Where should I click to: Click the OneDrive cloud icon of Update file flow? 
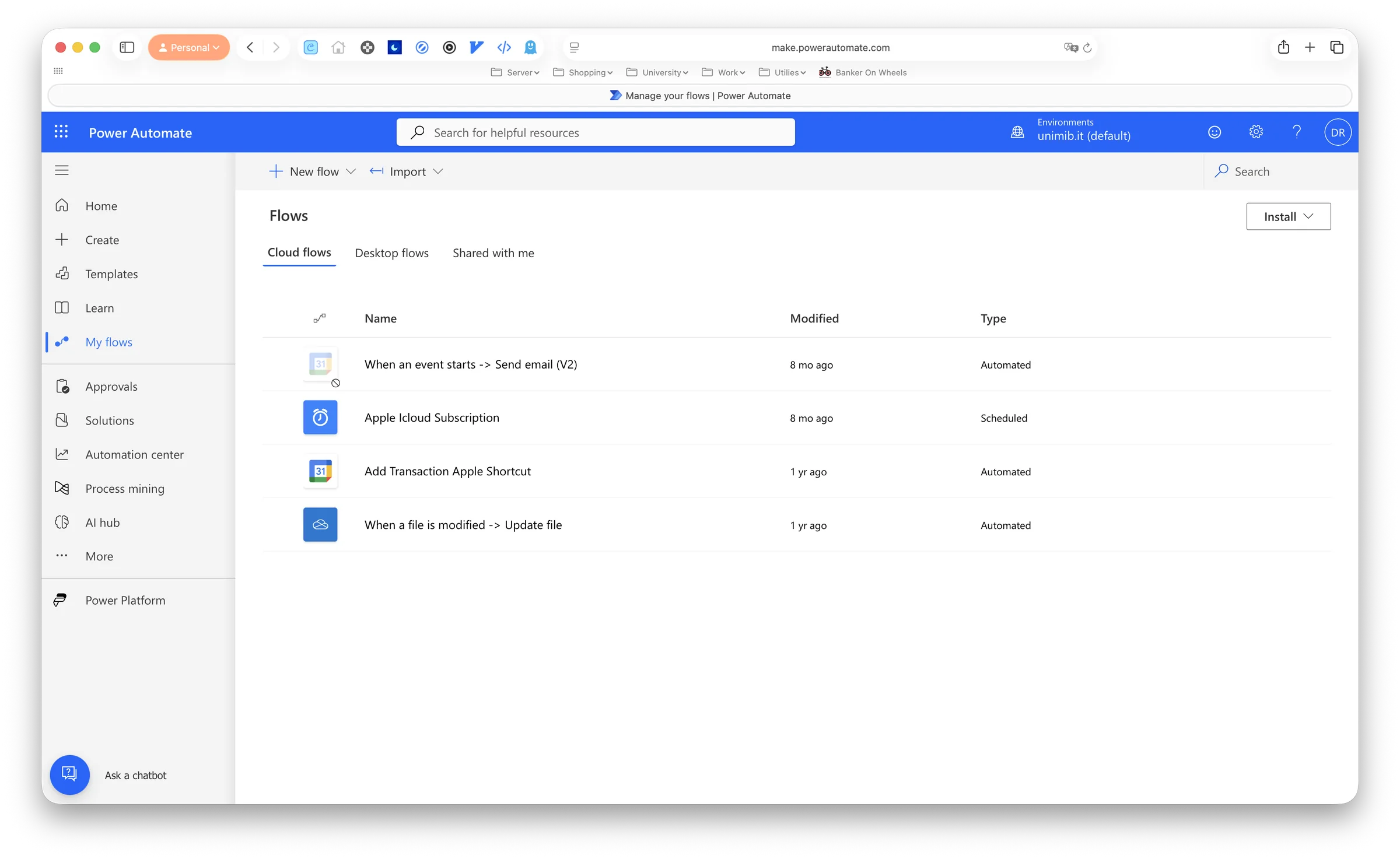coord(320,525)
